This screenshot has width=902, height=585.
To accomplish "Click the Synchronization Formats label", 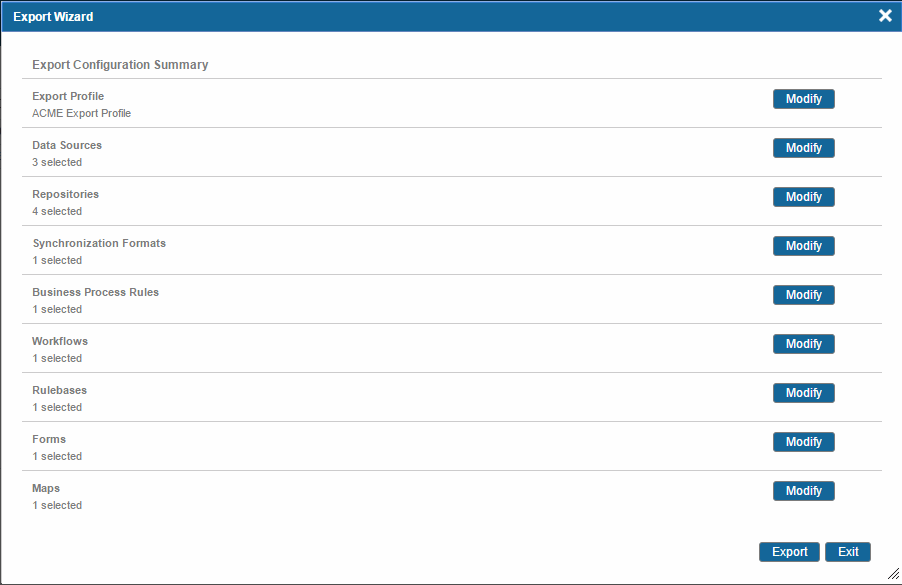I will pyautogui.click(x=99, y=243).
